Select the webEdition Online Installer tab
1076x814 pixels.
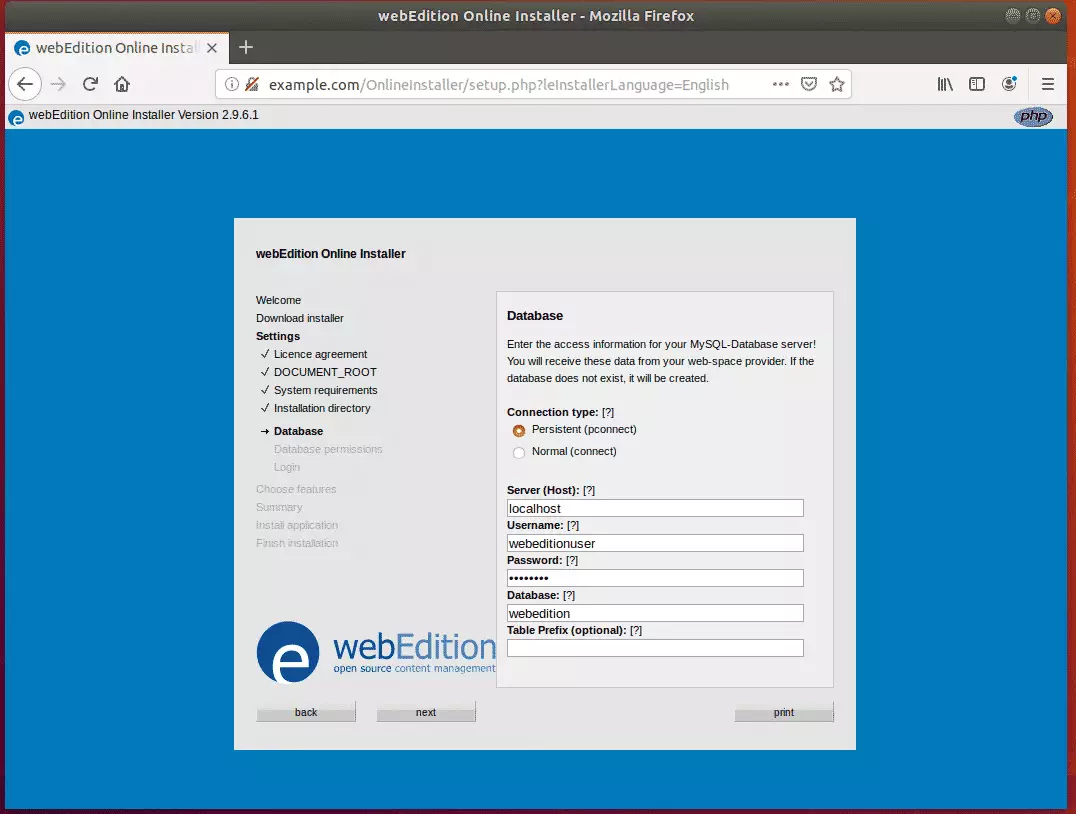pyautogui.click(x=117, y=48)
